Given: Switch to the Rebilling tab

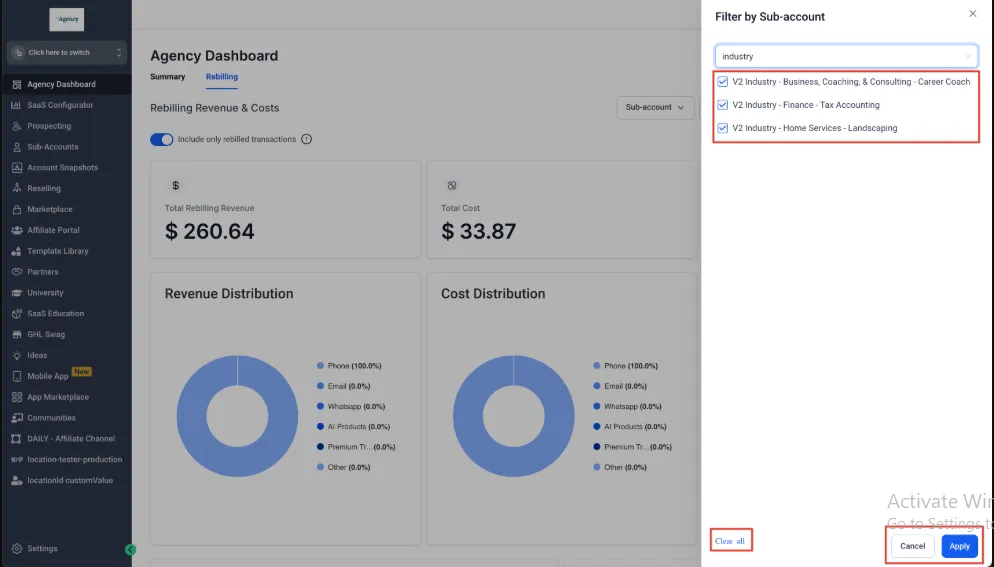Looking at the screenshot, I should coord(222,77).
